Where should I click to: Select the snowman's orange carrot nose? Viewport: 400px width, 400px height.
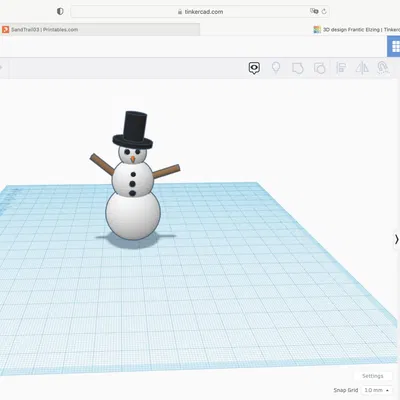tap(133, 159)
